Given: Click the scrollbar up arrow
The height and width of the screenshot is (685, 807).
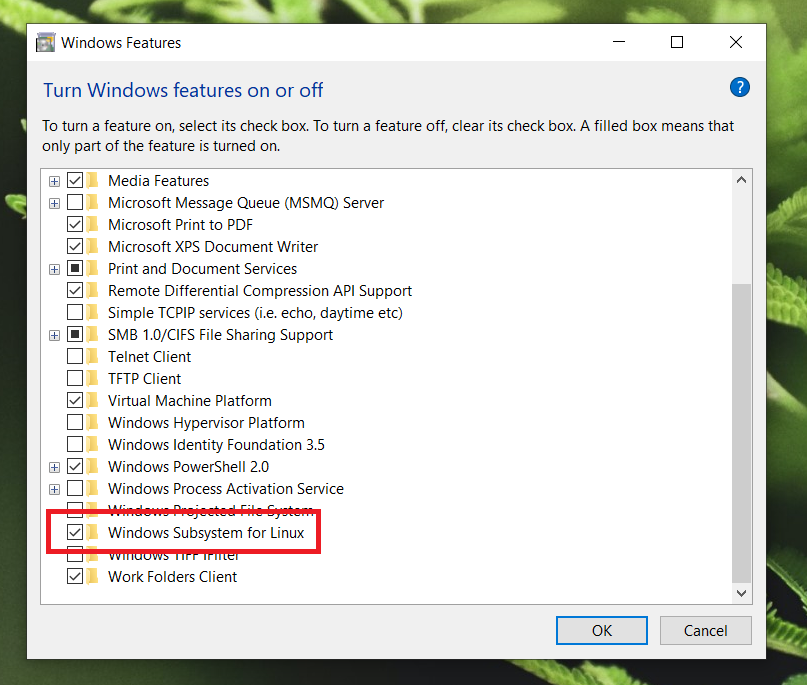Looking at the screenshot, I should tap(741, 180).
